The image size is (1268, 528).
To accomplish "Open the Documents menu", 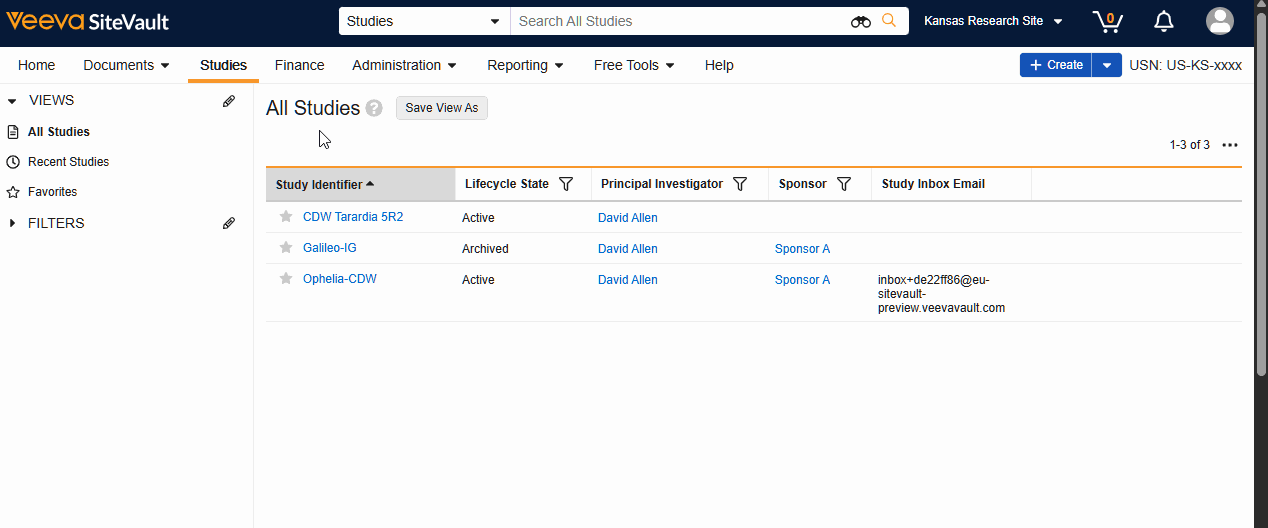I will 126,65.
